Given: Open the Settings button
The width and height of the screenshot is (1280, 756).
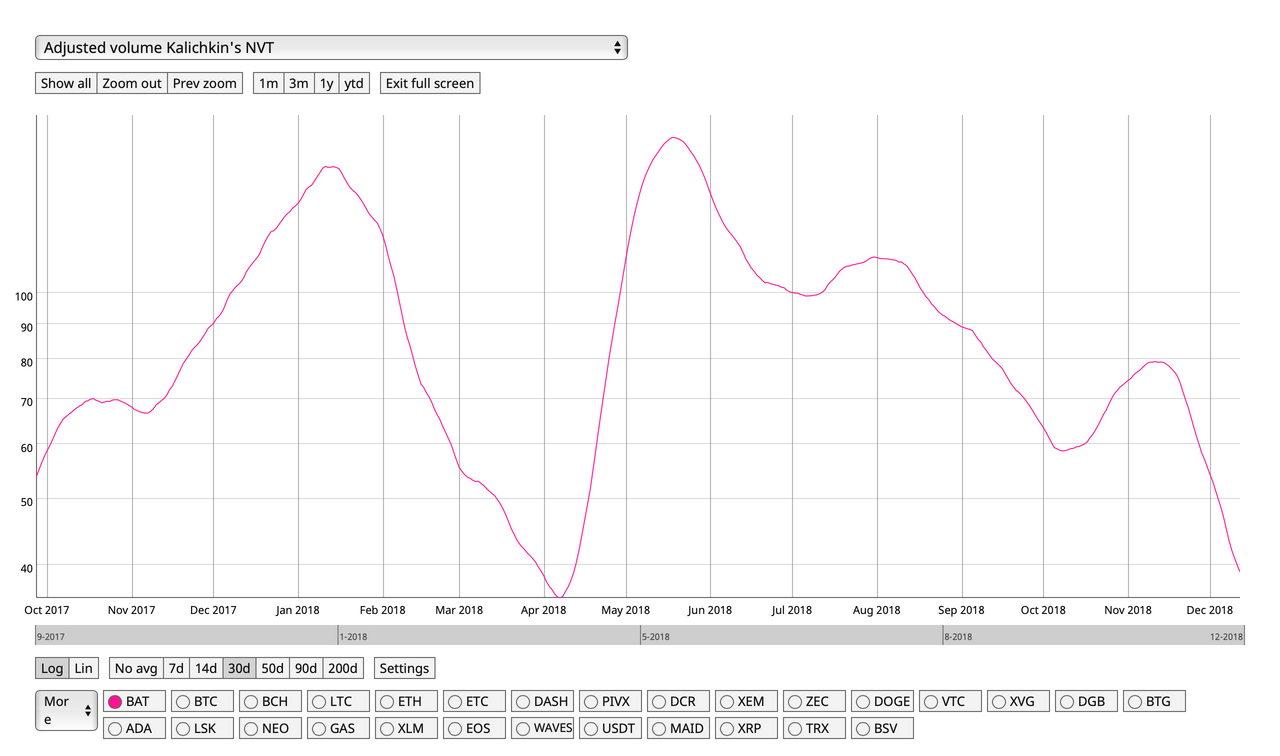Looking at the screenshot, I should point(404,668).
